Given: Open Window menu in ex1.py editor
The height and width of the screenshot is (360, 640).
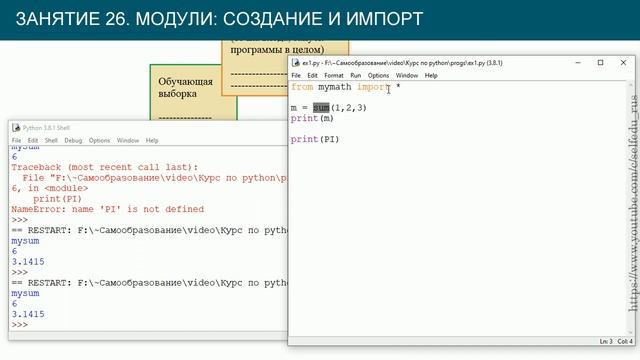Looking at the screenshot, I should coord(407,76).
